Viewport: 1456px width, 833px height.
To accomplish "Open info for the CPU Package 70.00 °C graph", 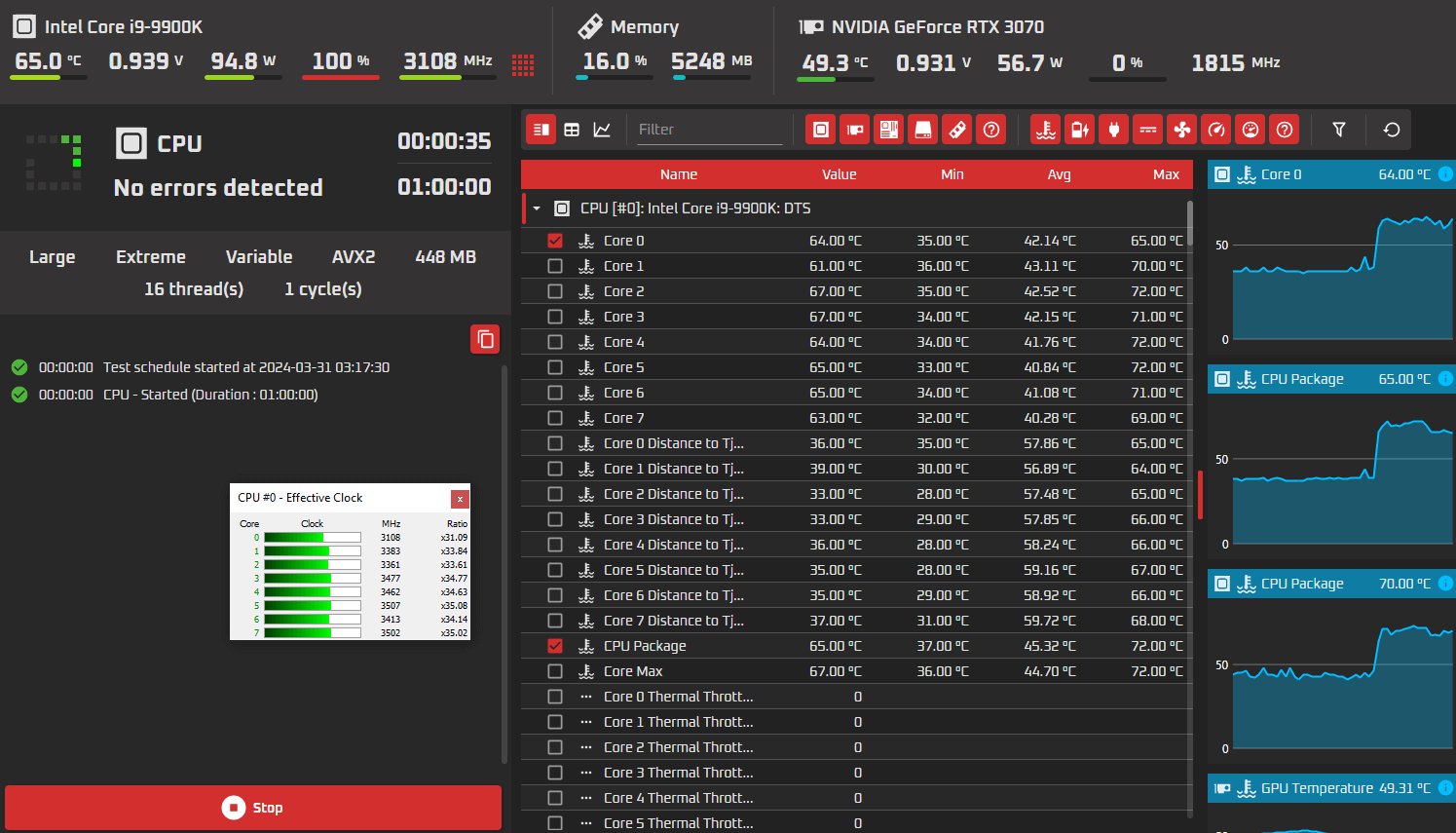I will tap(1445, 584).
